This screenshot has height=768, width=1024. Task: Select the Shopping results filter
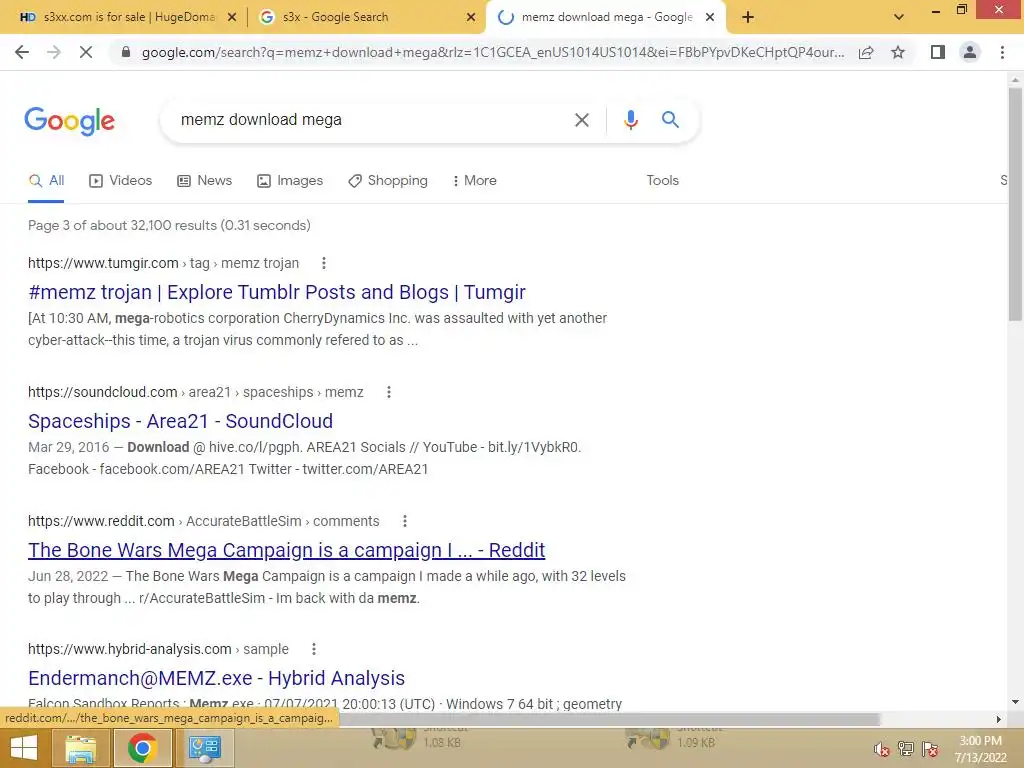pos(388,181)
